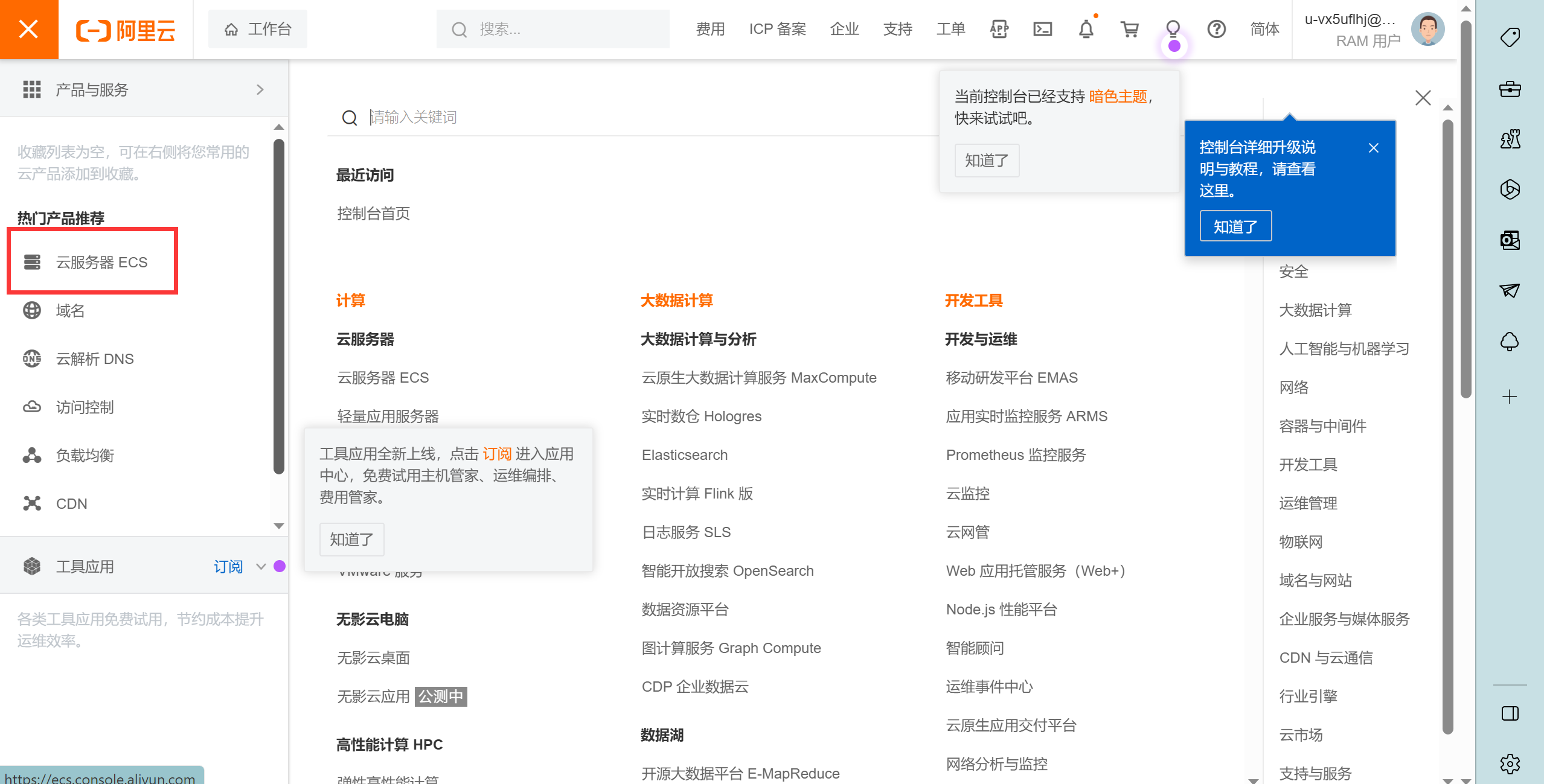Dismiss dark theme tip with 知道了
This screenshot has width=1544, height=784.
[x=987, y=161]
